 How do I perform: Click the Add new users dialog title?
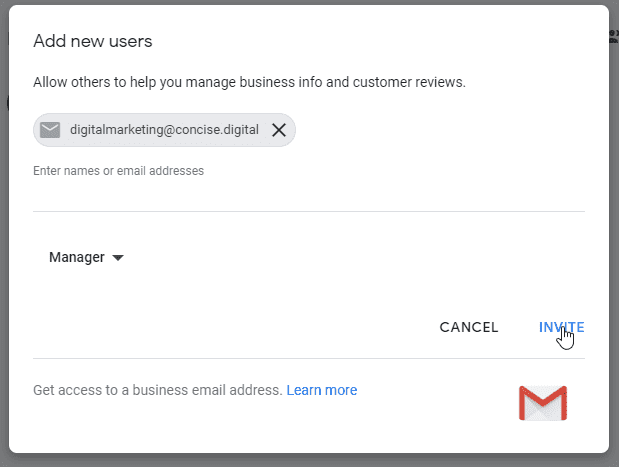(92, 41)
